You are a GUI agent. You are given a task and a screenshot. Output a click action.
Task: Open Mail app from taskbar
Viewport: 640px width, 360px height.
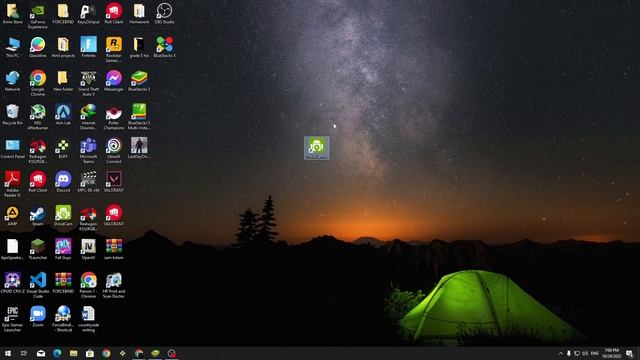click(x=41, y=353)
